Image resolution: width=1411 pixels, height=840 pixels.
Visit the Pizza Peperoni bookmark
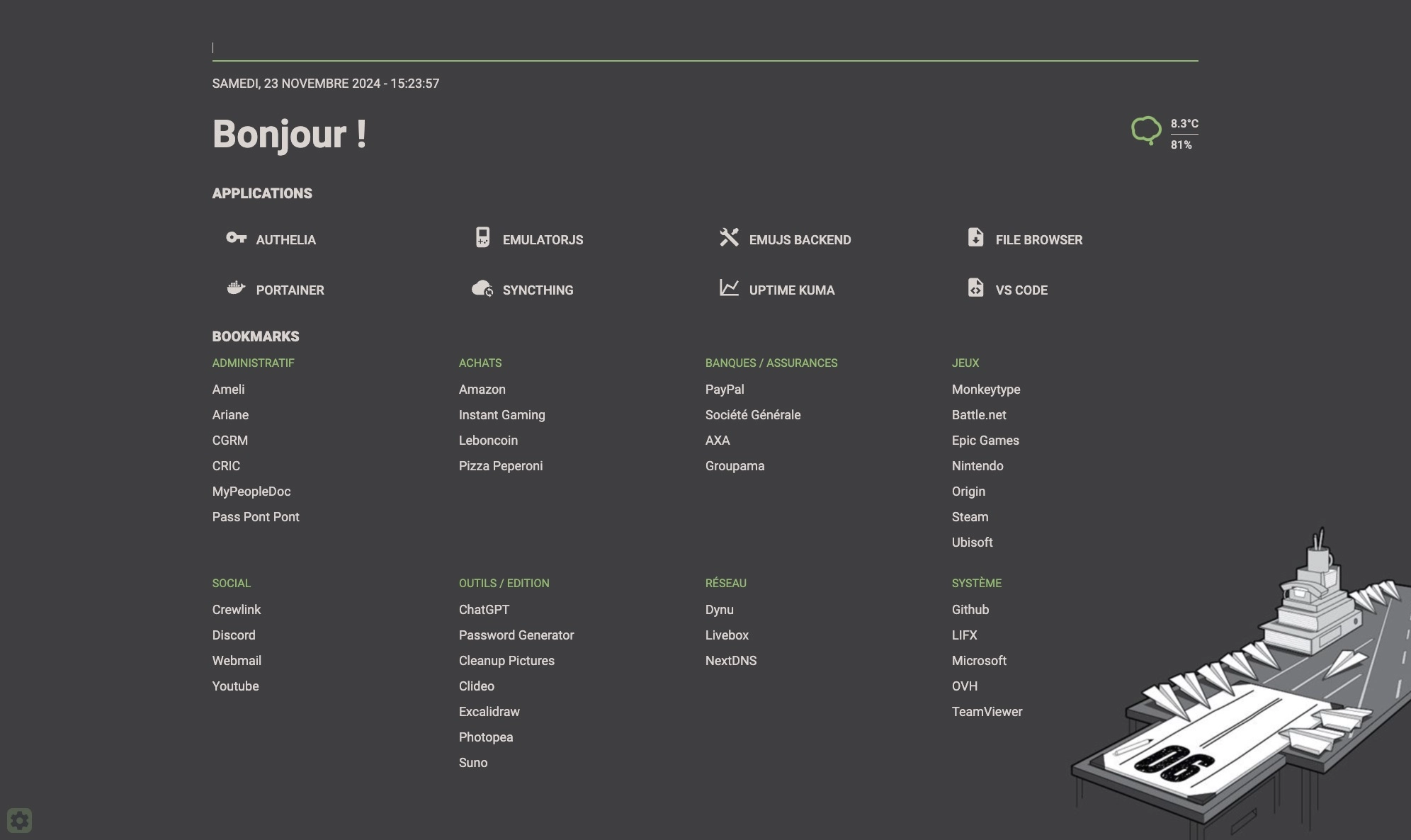501,466
